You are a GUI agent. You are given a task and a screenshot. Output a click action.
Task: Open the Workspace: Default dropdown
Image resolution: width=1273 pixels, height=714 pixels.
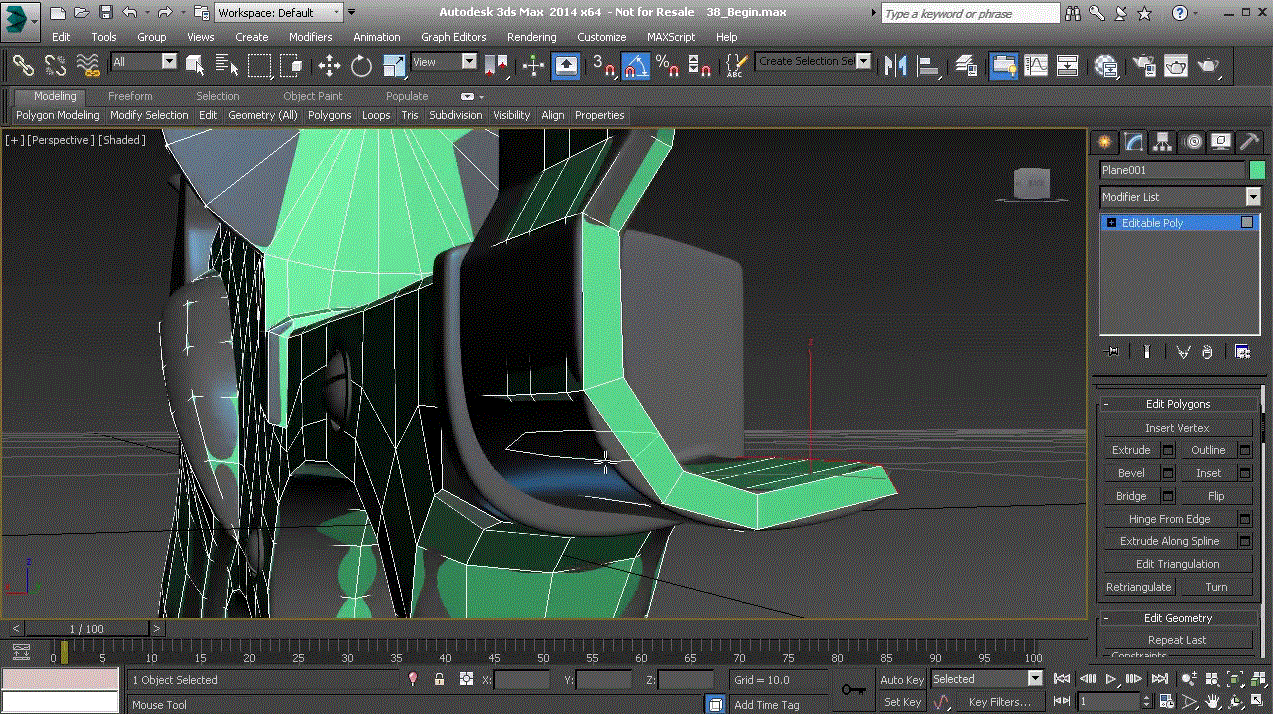279,13
